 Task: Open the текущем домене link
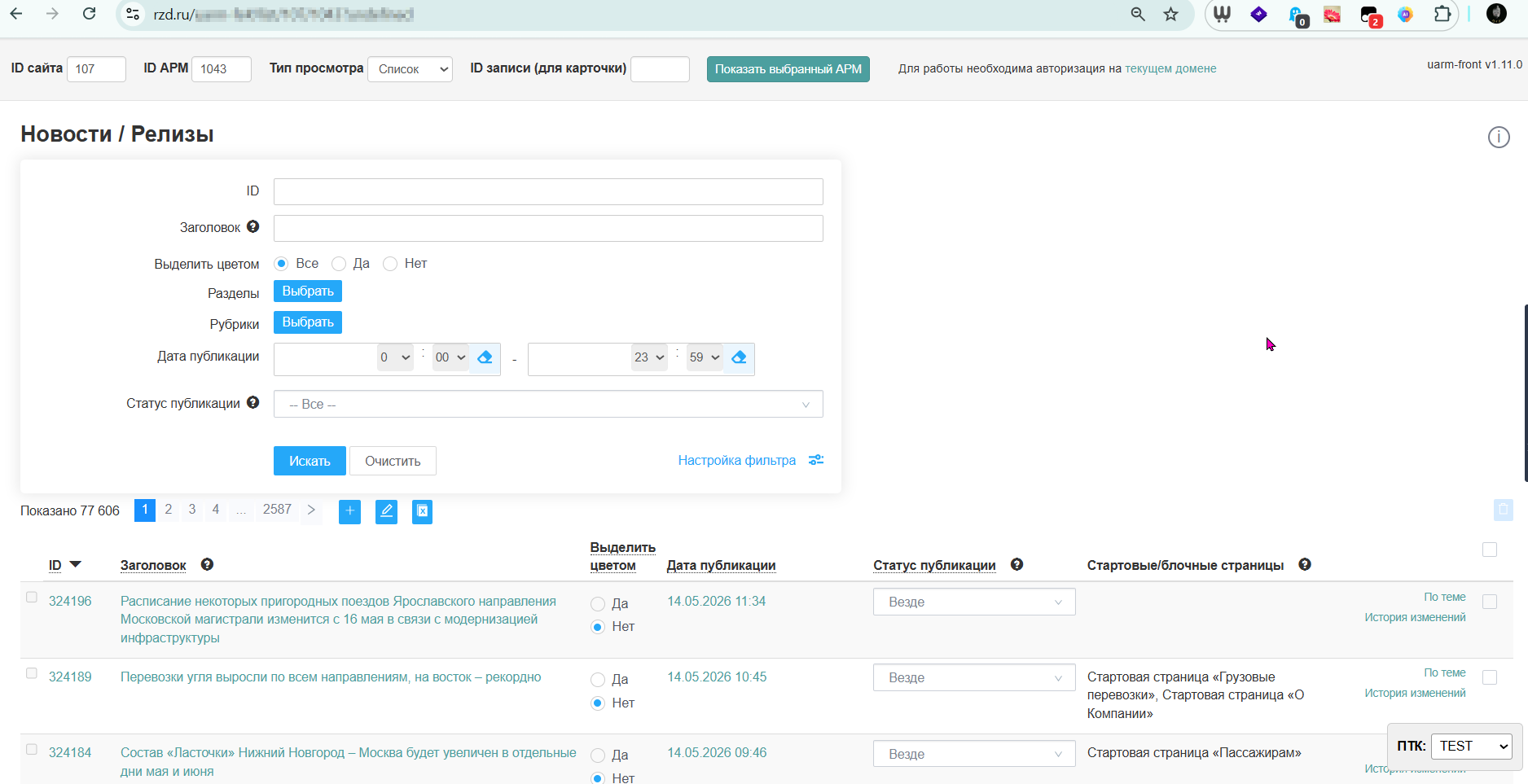point(1170,68)
